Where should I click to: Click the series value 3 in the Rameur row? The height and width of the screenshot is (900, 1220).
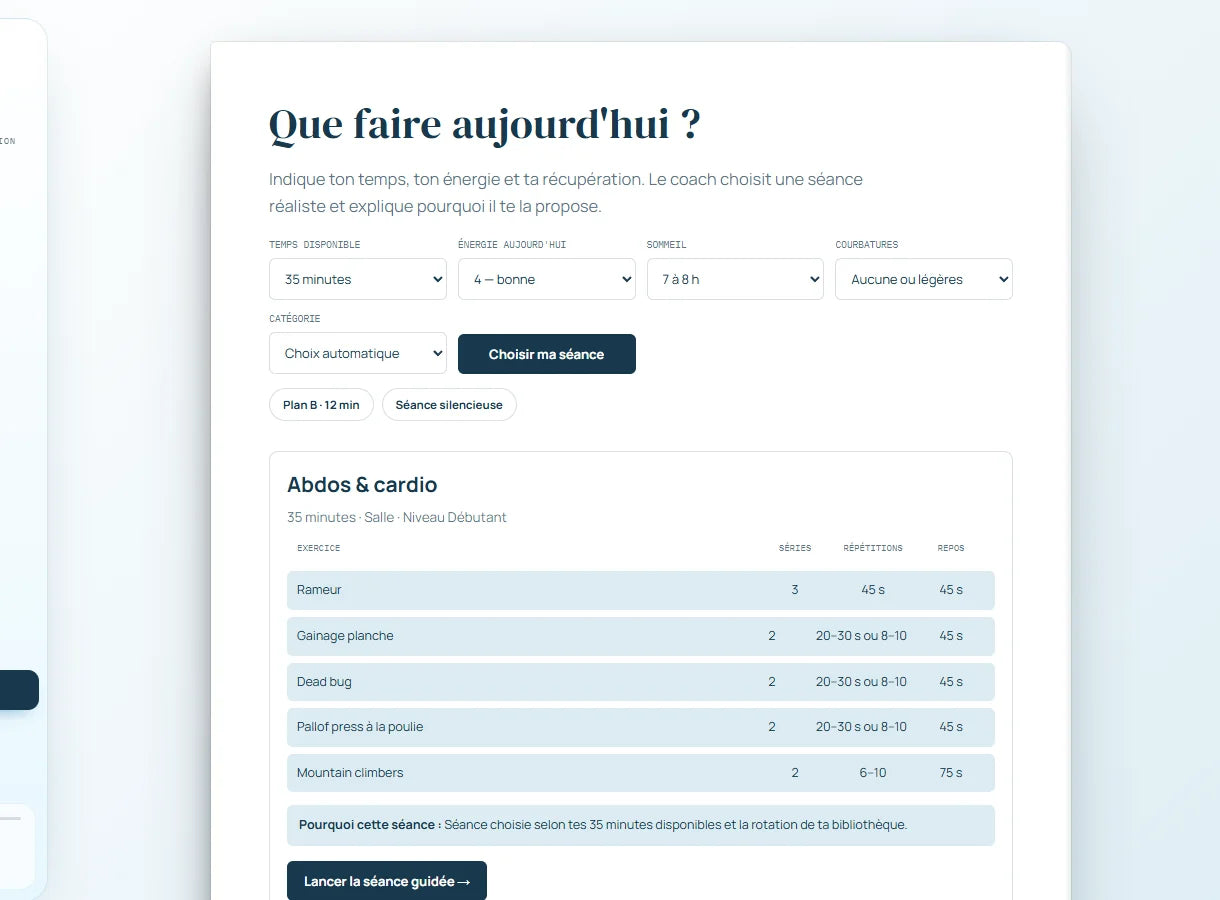coord(795,590)
